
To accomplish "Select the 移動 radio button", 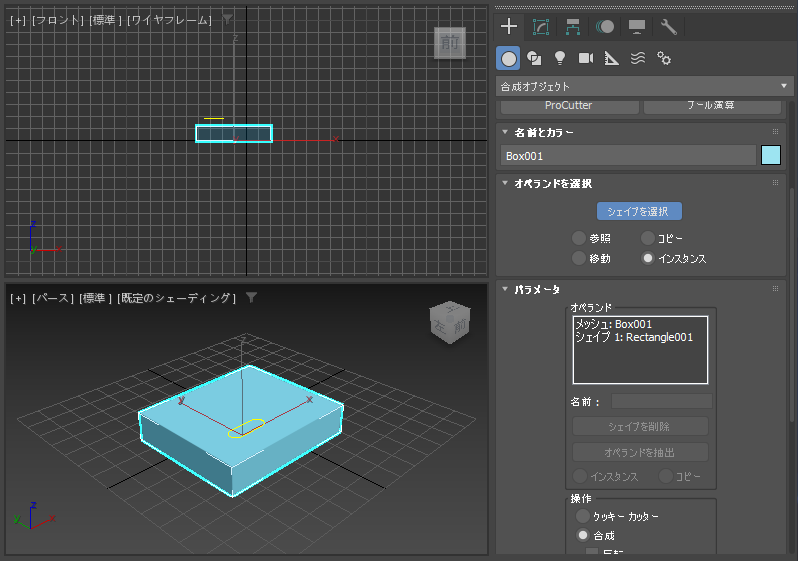I will (579, 258).
